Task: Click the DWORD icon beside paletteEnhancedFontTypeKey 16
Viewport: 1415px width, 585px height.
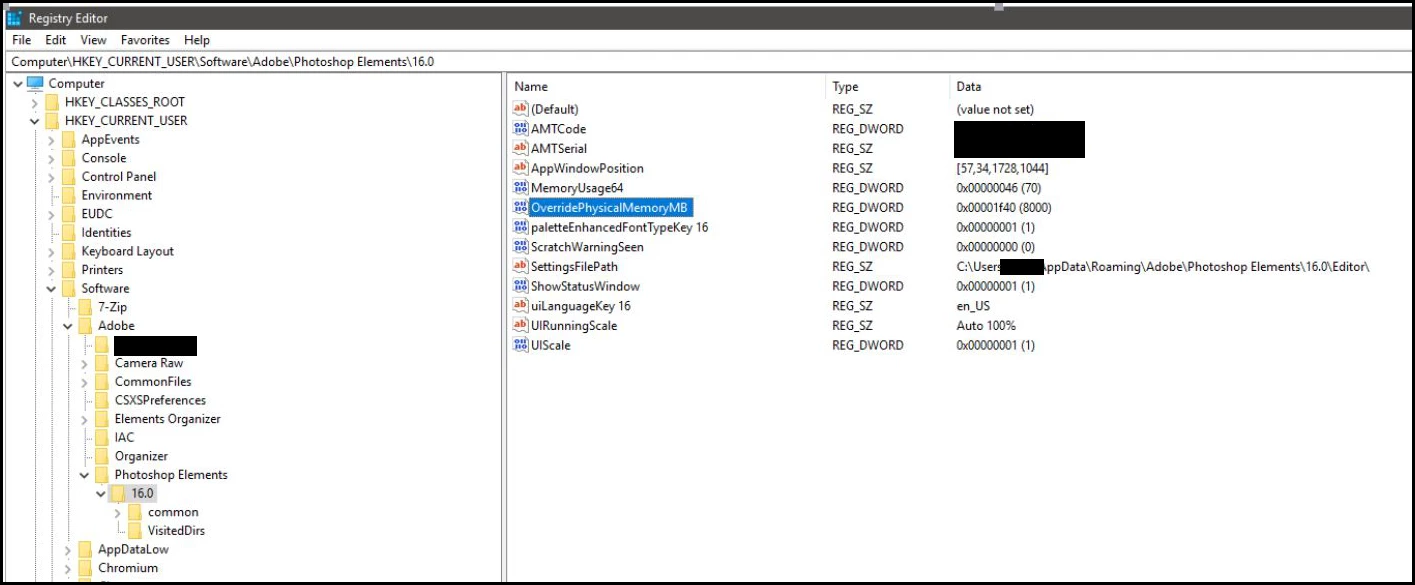Action: pos(520,227)
